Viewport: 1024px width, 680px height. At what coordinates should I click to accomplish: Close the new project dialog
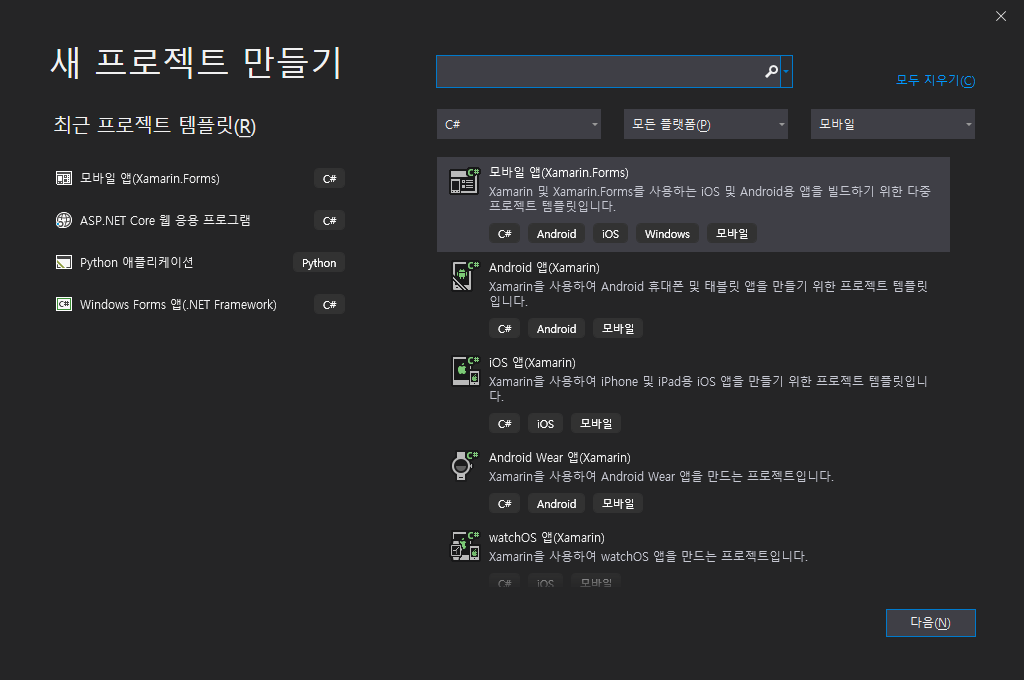click(x=1000, y=16)
